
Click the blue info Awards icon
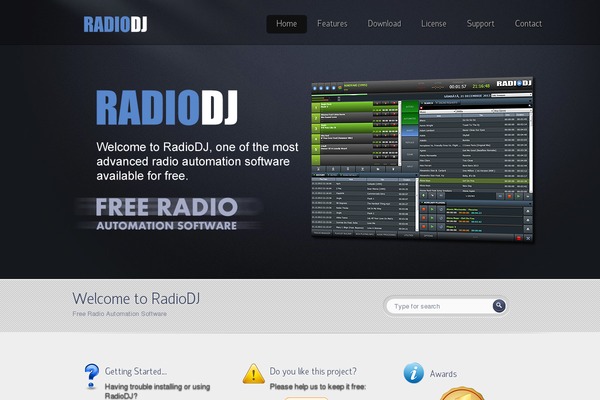point(414,373)
